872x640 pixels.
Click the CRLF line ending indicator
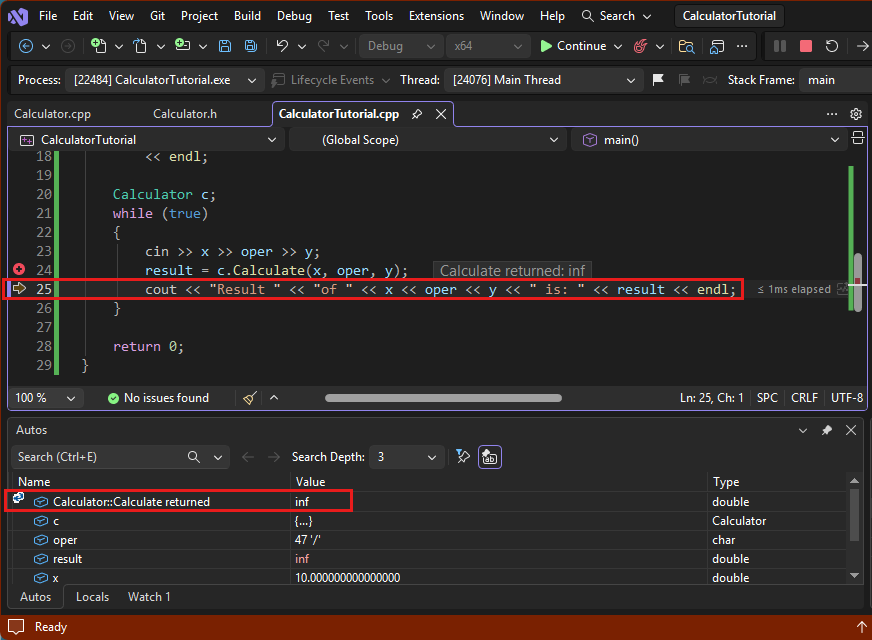804,398
